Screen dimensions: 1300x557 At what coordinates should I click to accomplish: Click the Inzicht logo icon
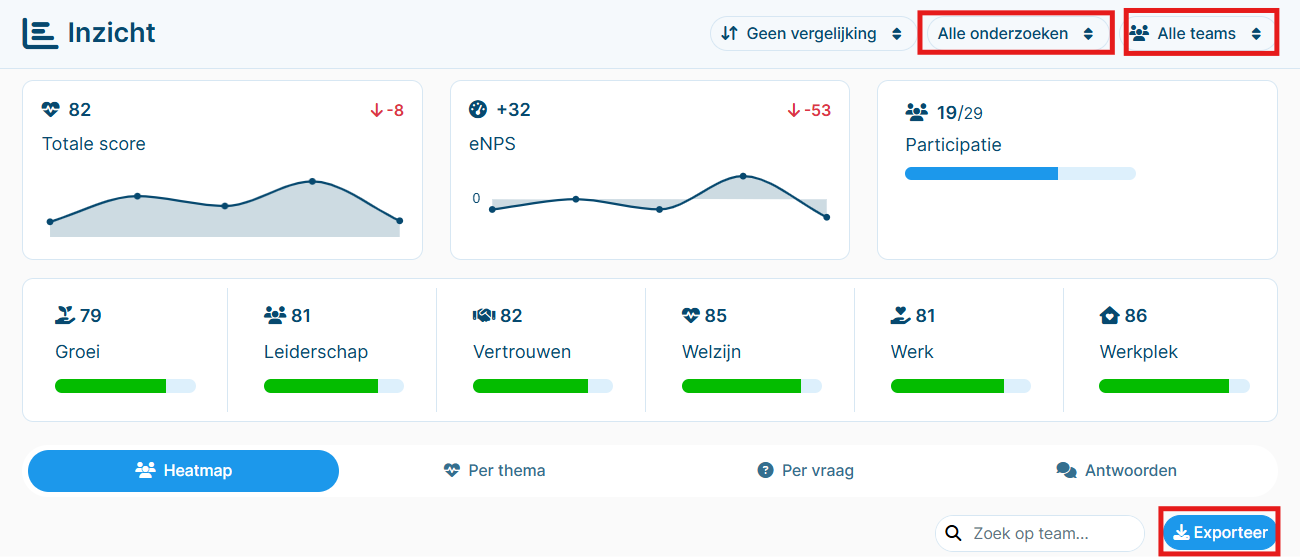(40, 33)
